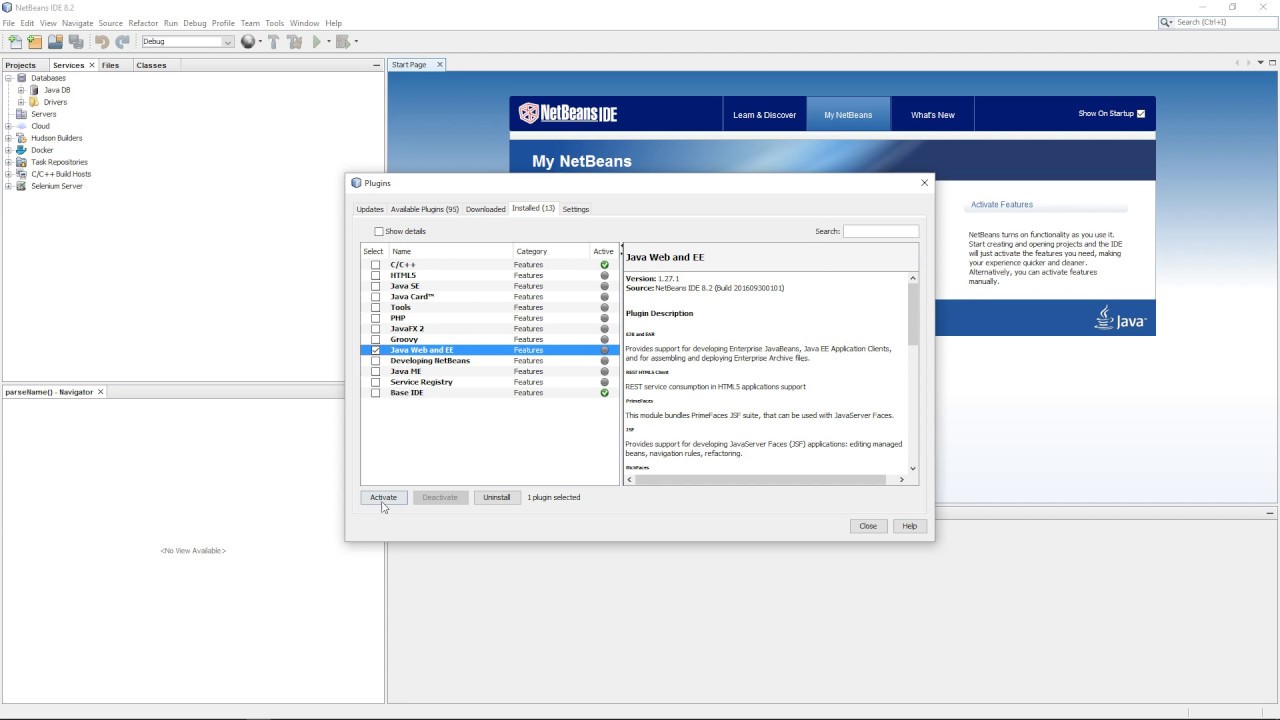Click the Build Project hammer icon
This screenshot has height=720, width=1280.
click(273, 42)
